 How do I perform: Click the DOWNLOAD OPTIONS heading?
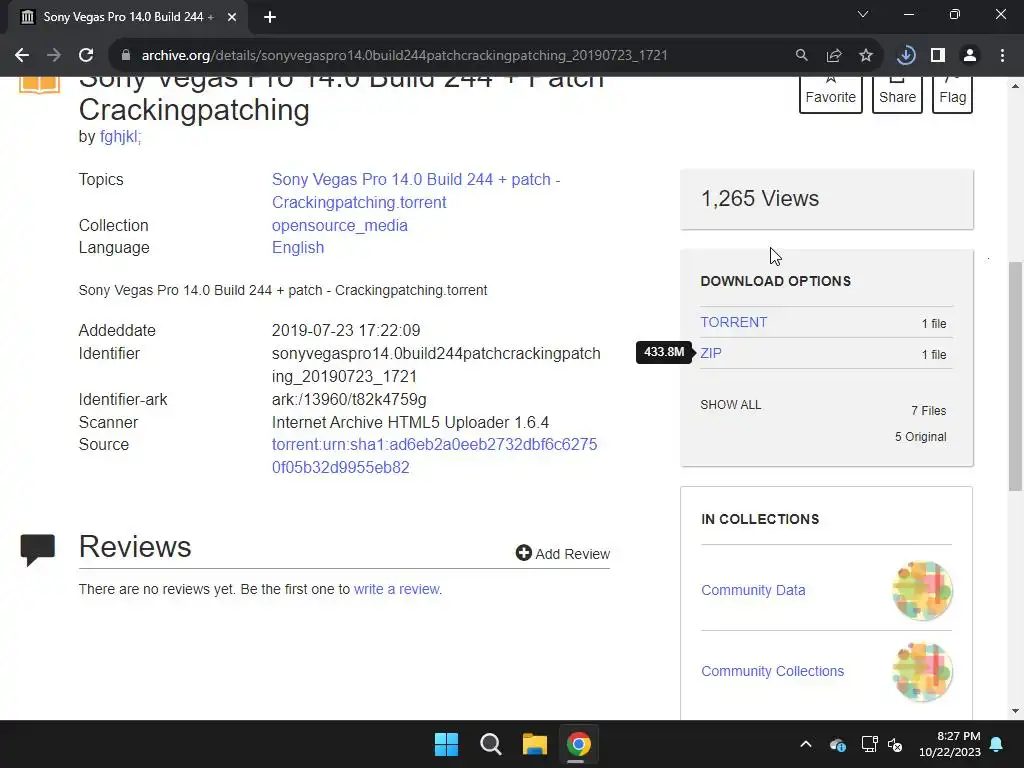coord(775,281)
